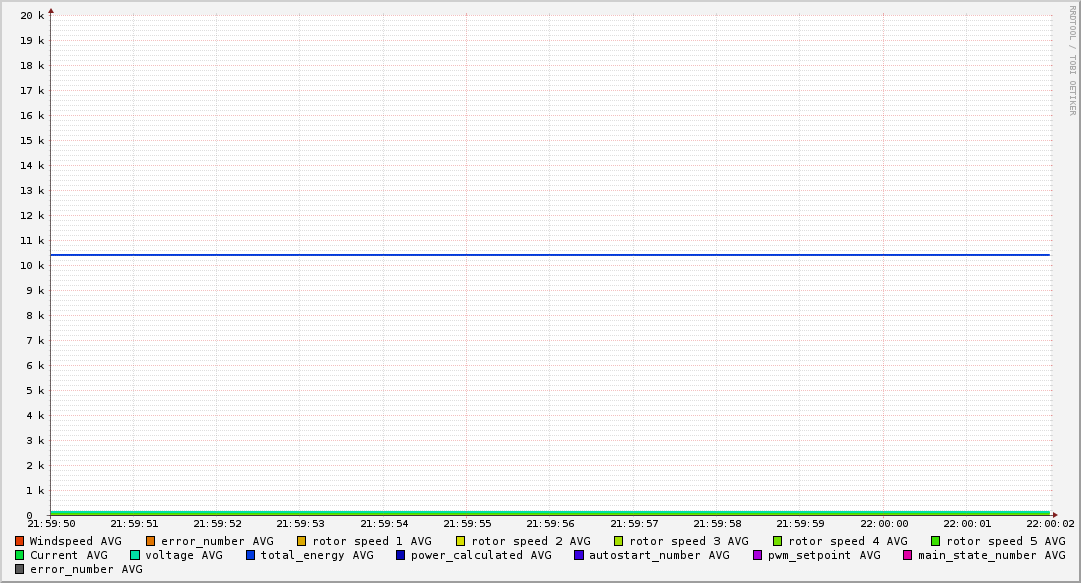
Task: Click the 22:00:00 time axis label
Action: click(x=884, y=523)
